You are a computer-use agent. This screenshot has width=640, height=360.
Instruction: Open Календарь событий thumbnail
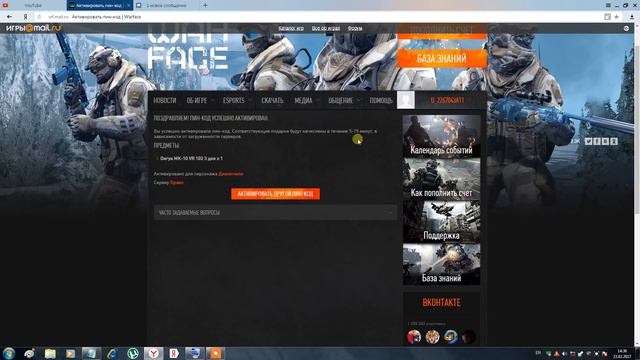[441, 136]
